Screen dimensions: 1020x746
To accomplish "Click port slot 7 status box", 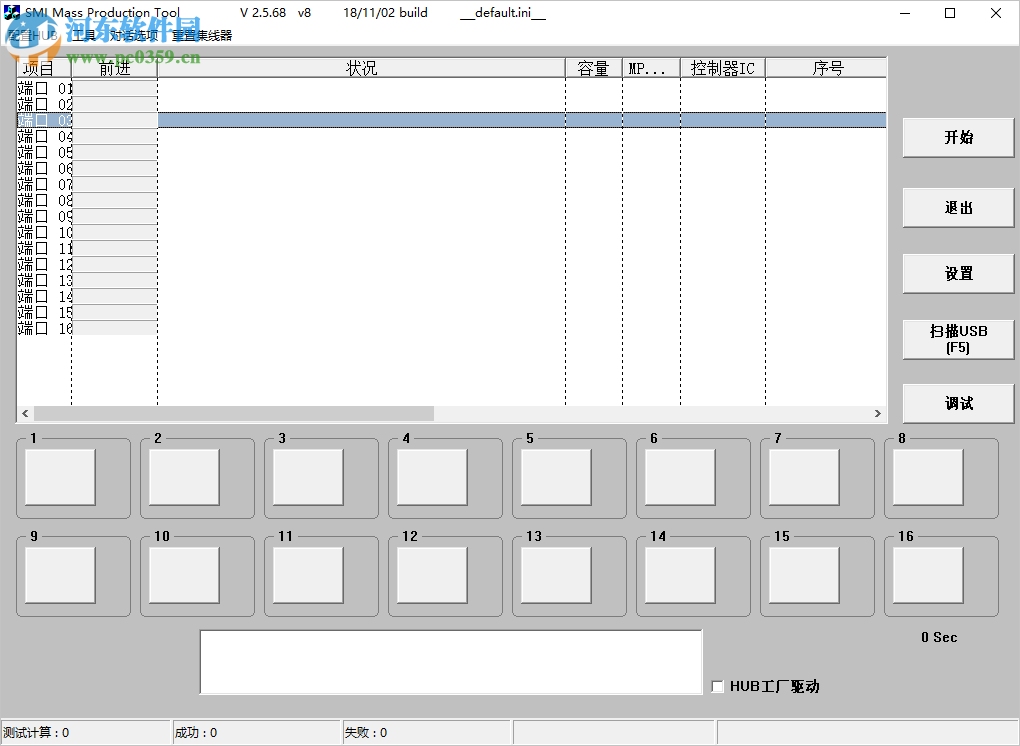I will click(804, 477).
